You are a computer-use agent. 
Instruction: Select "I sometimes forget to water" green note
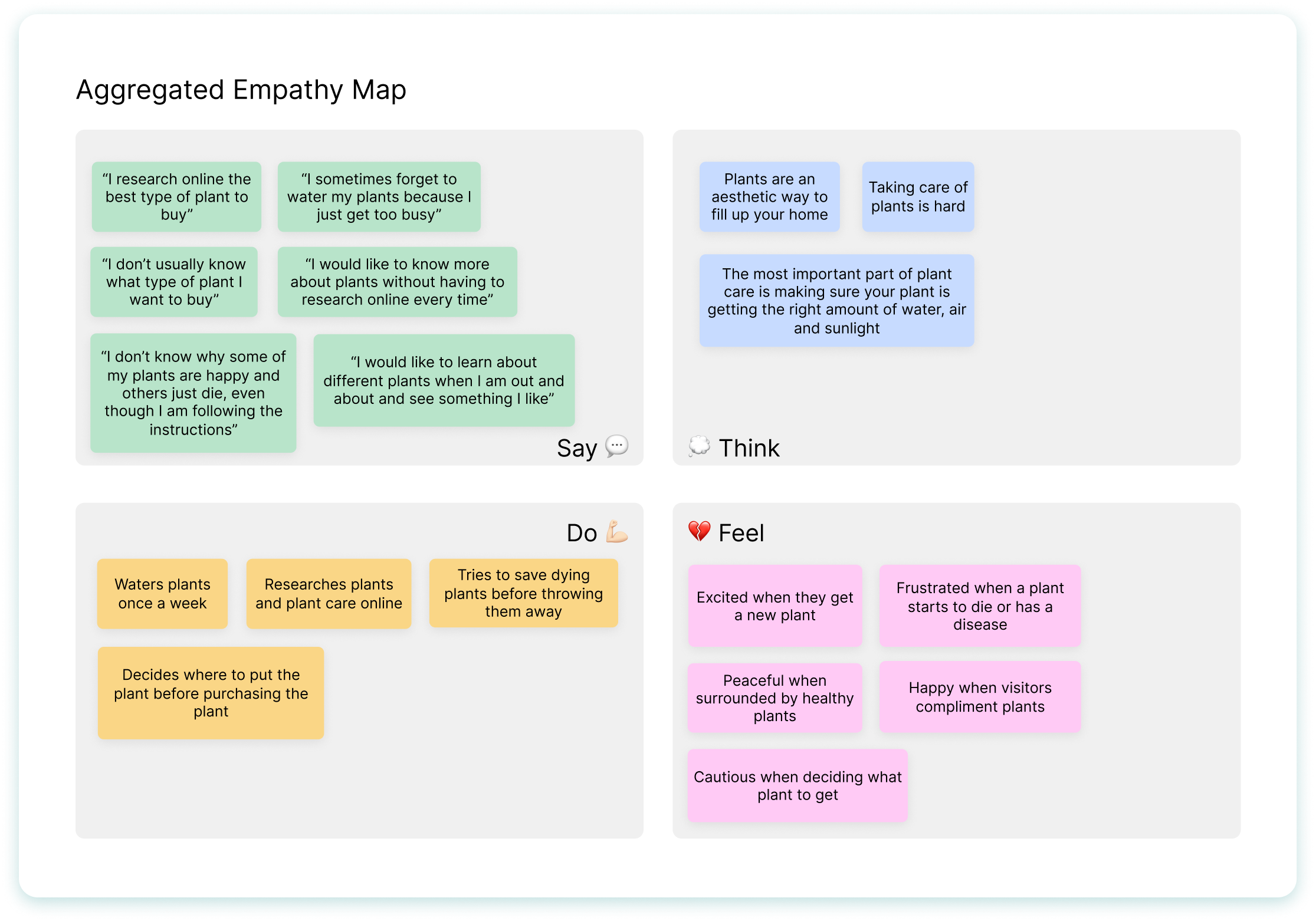coord(379,197)
